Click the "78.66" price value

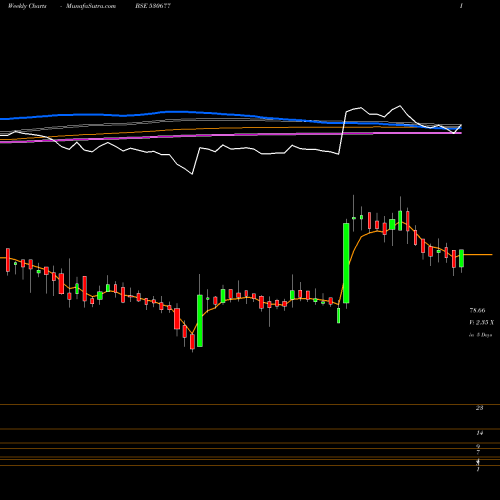pos(477,311)
